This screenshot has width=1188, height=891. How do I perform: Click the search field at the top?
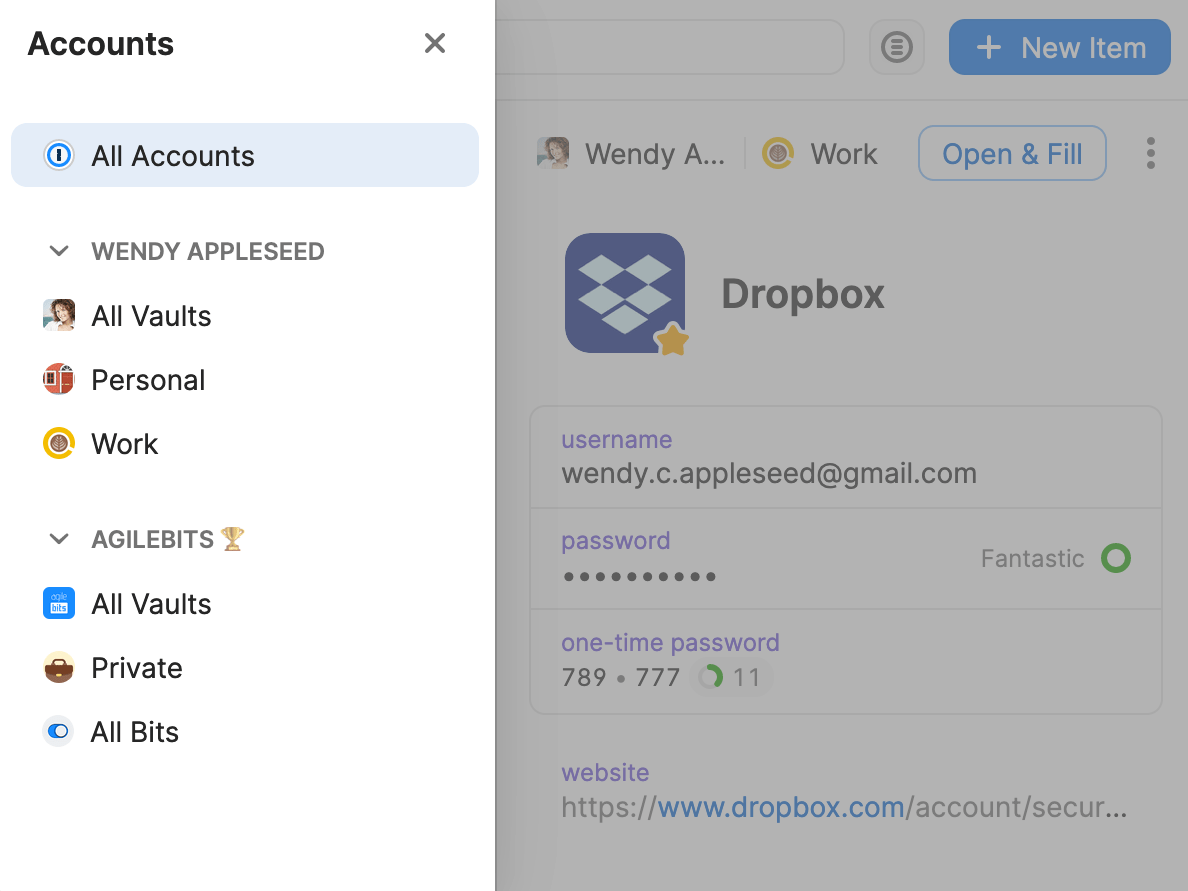(670, 47)
